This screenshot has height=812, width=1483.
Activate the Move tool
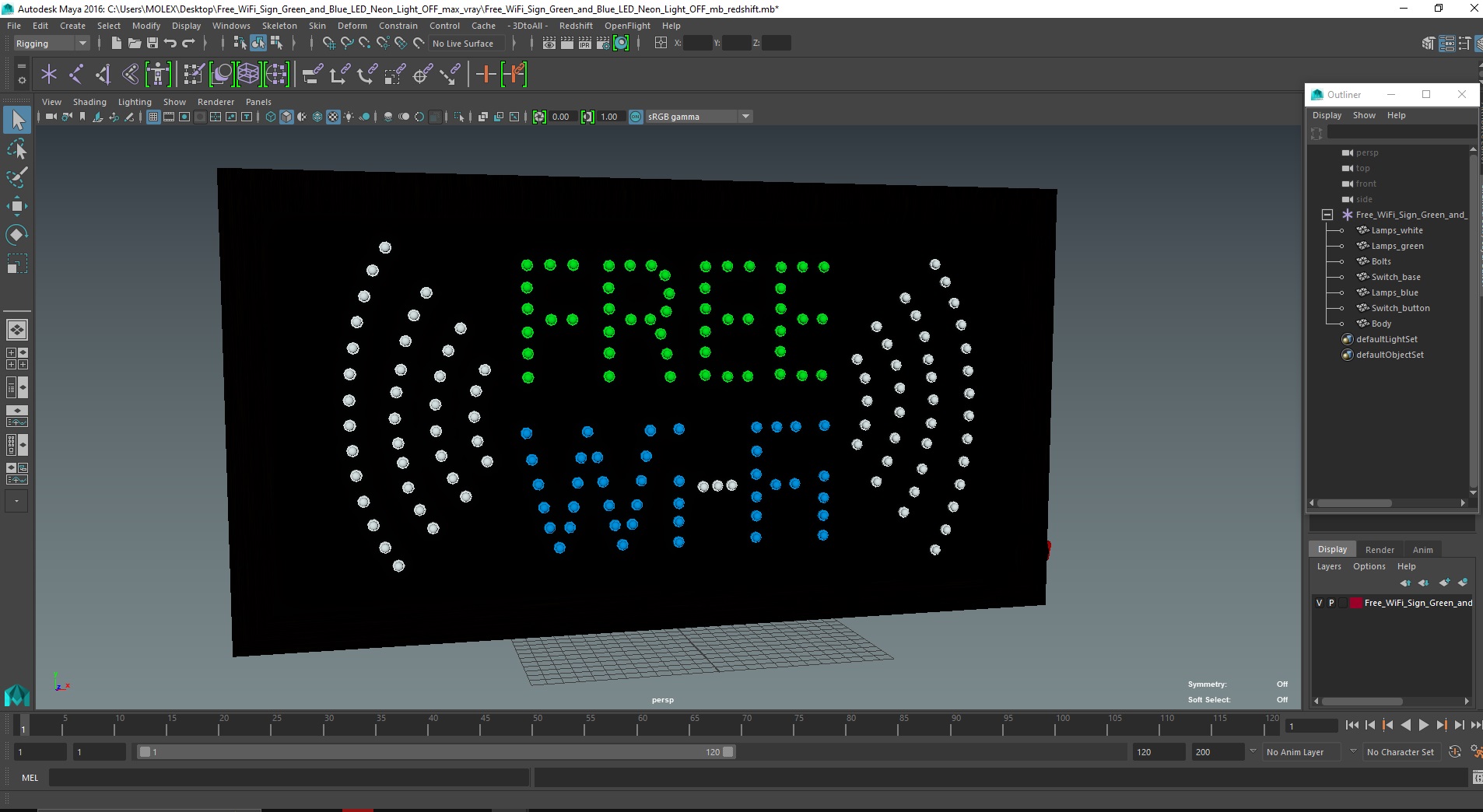17,206
